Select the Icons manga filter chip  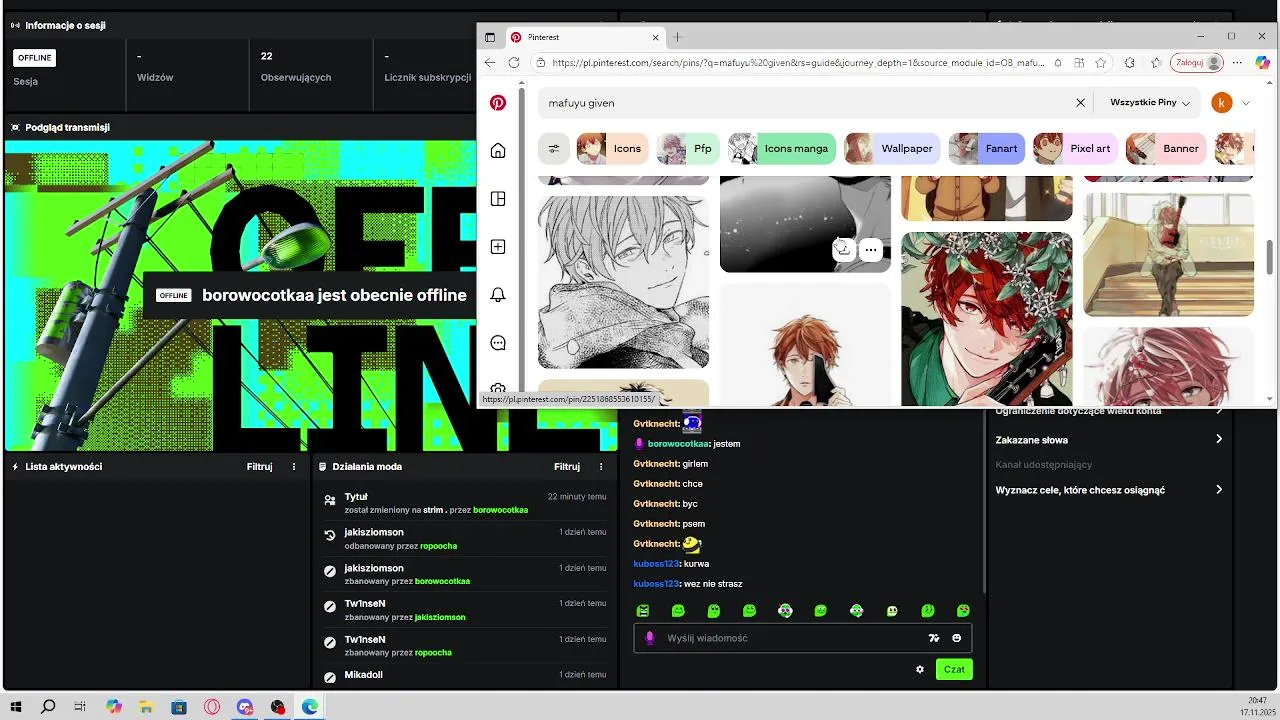click(782, 149)
